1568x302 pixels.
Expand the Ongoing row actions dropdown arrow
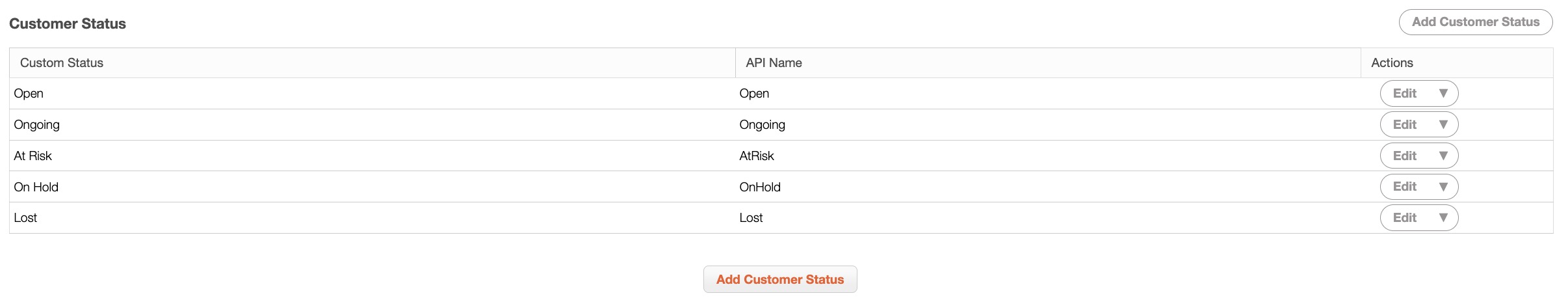click(x=1443, y=125)
